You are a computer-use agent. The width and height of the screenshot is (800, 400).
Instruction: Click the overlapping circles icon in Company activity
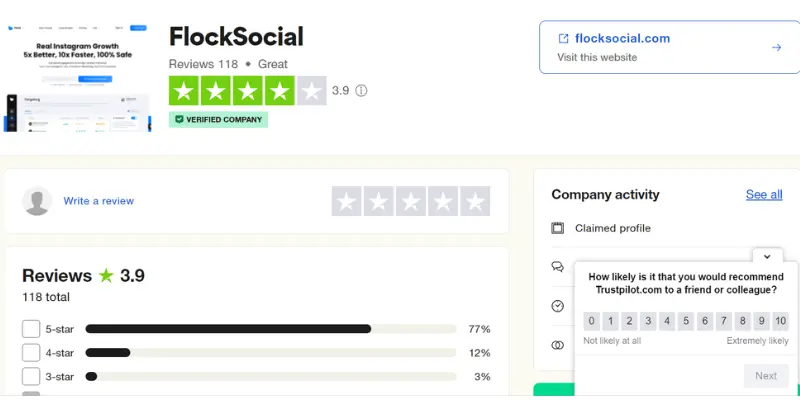pyautogui.click(x=558, y=345)
